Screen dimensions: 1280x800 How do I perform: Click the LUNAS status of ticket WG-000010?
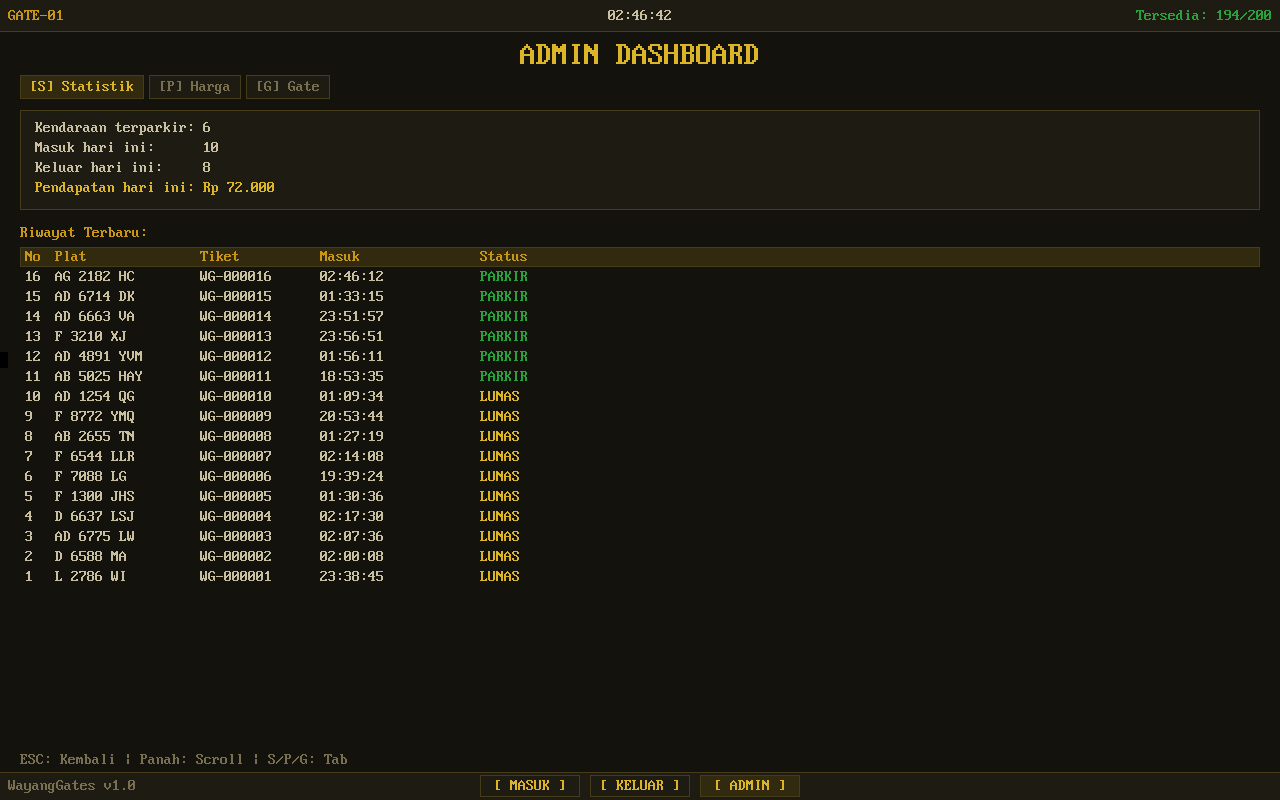click(x=499, y=396)
